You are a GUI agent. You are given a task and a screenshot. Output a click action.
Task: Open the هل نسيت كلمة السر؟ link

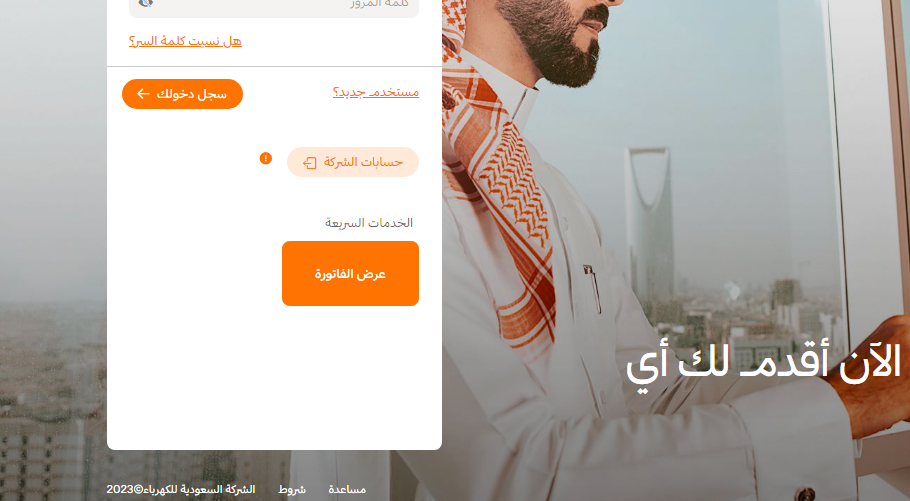pos(185,41)
